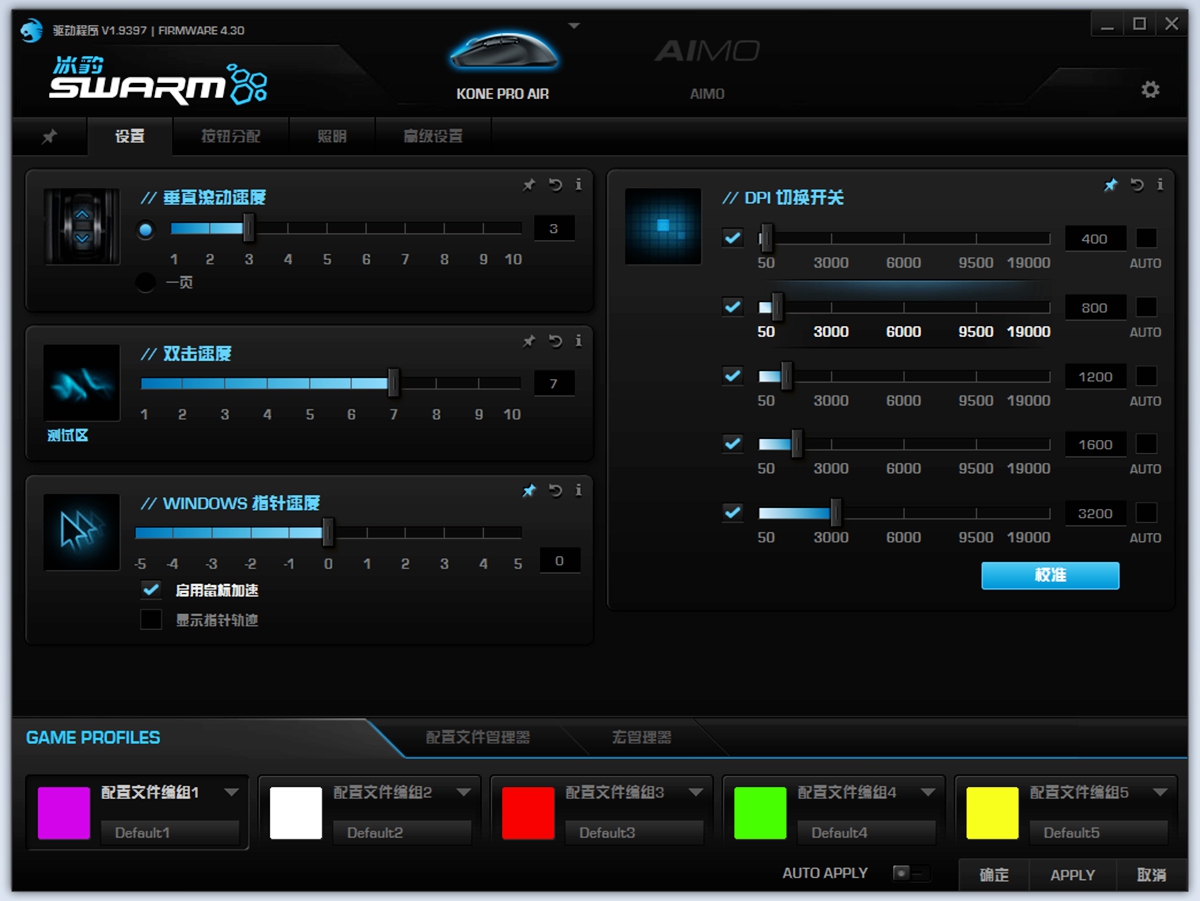
Task: Click the 校准 calibrate button
Action: pyautogui.click(x=1050, y=575)
